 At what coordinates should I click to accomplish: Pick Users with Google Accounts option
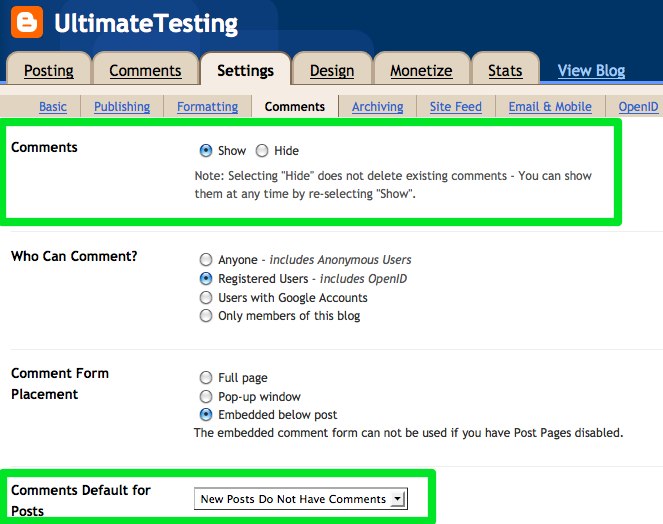click(206, 298)
